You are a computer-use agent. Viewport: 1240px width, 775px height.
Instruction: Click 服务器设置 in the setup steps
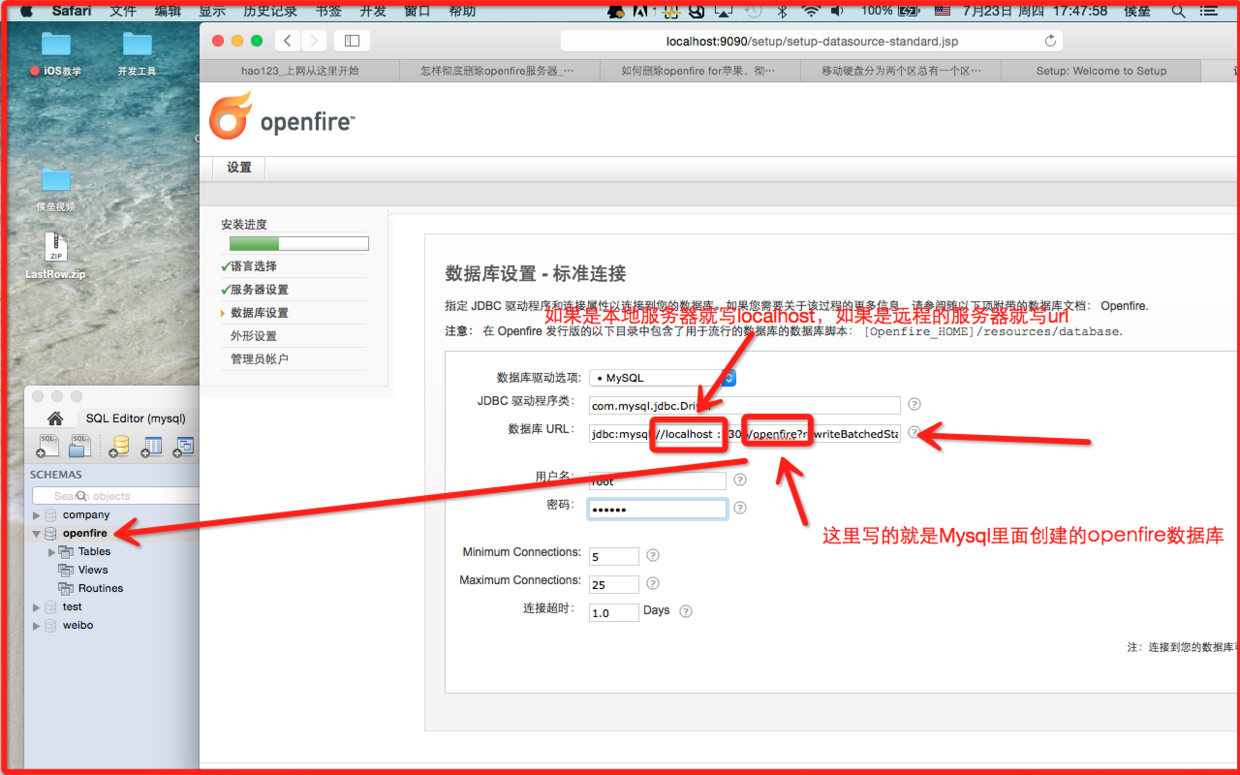pos(259,289)
